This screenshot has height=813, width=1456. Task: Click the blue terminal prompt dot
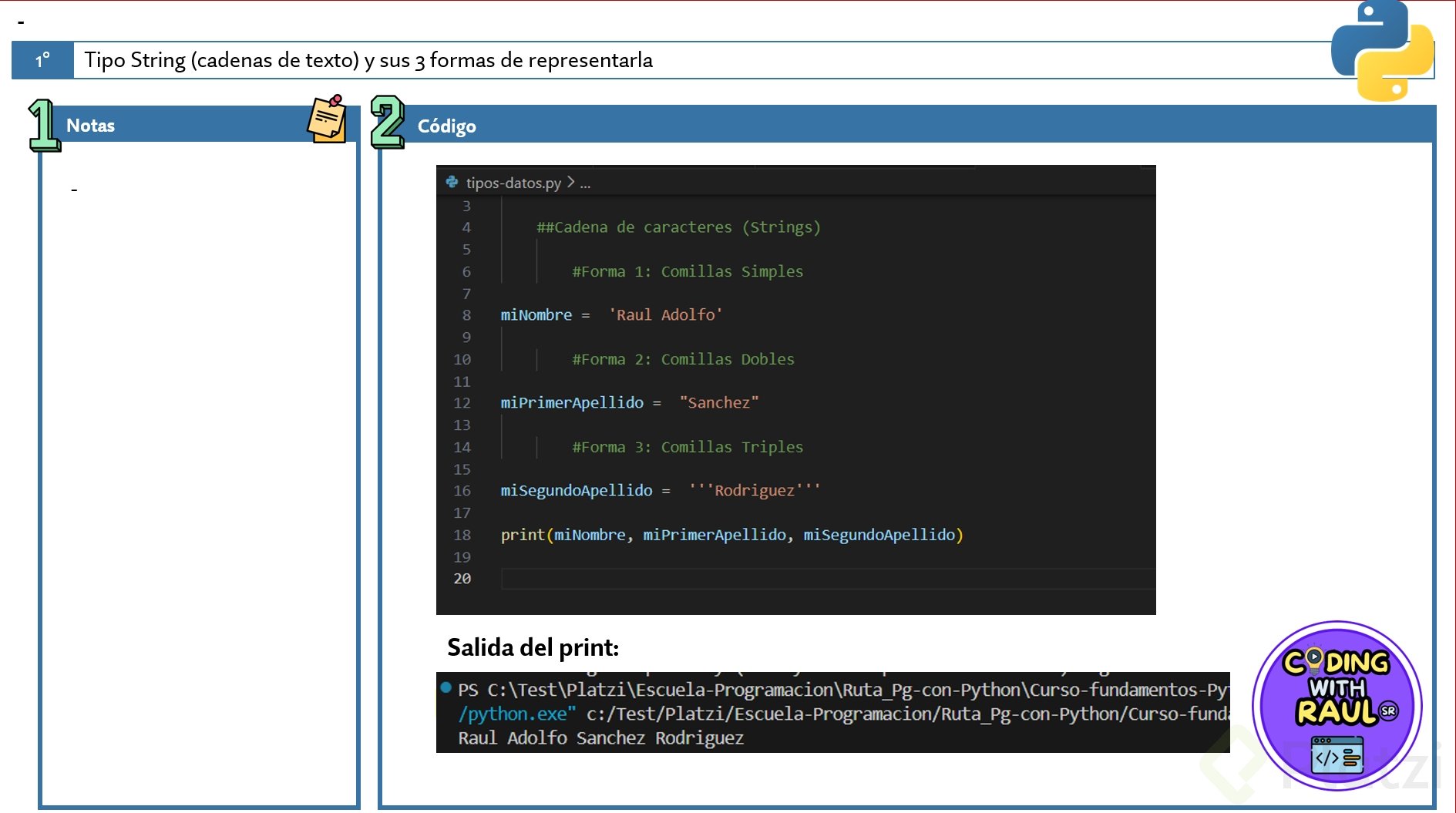446,687
